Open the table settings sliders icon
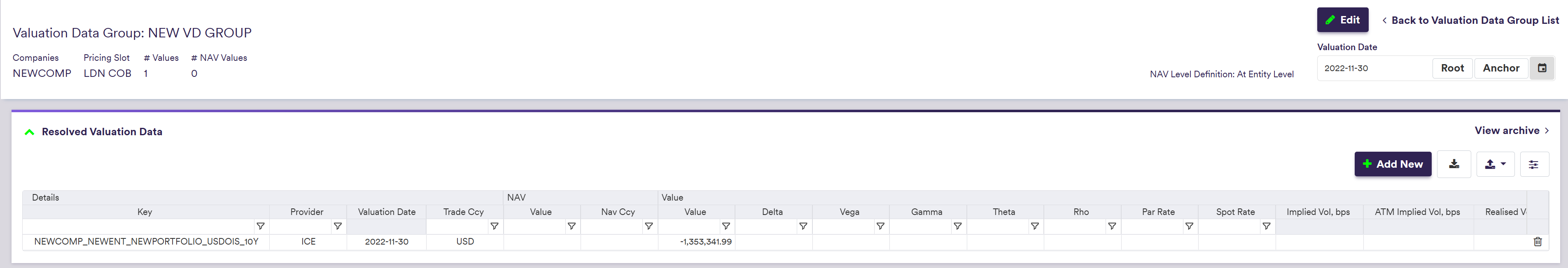The image size is (1568, 268). point(1533,164)
